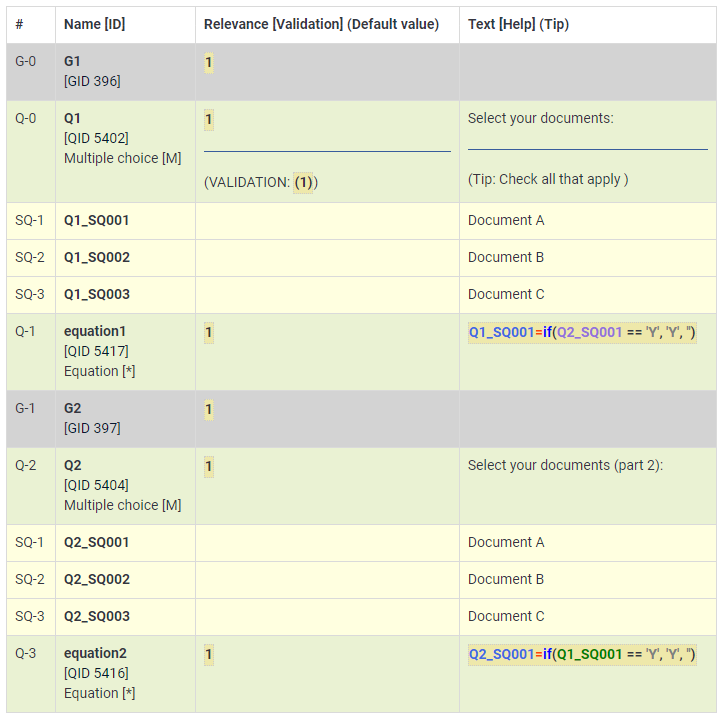Click subquestion Q2_SQ001 in the name column

pyautogui.click(x=96, y=543)
